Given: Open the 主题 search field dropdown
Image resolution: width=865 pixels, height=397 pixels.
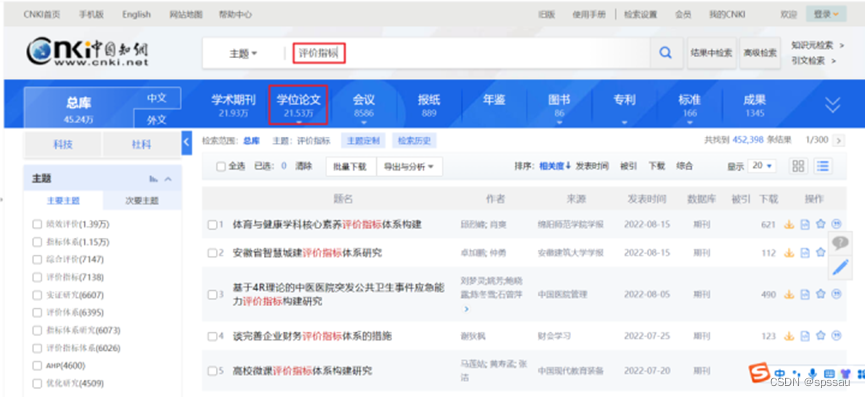Looking at the screenshot, I should pyautogui.click(x=243, y=53).
